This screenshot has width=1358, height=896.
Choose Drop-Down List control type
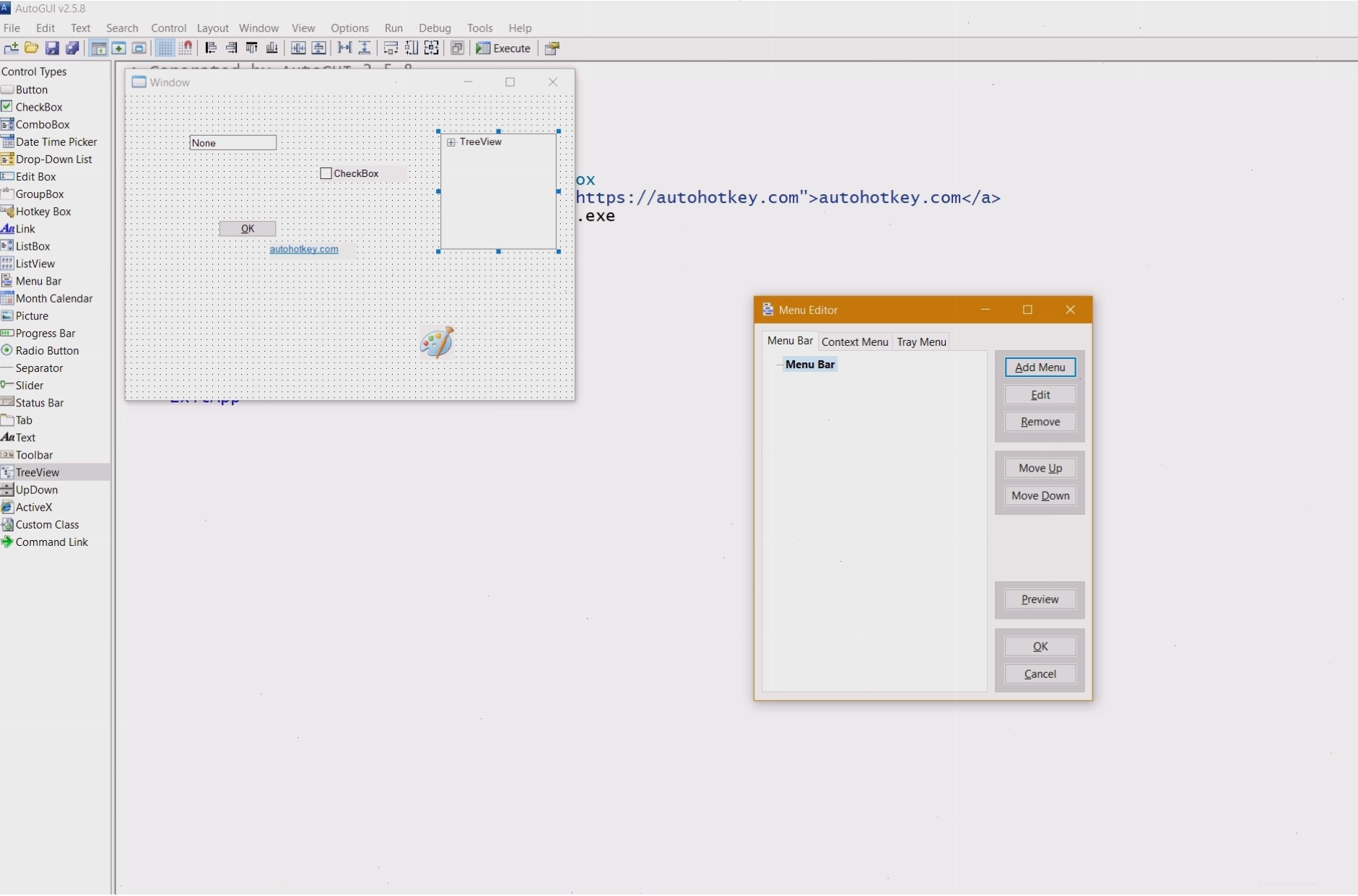pos(53,160)
